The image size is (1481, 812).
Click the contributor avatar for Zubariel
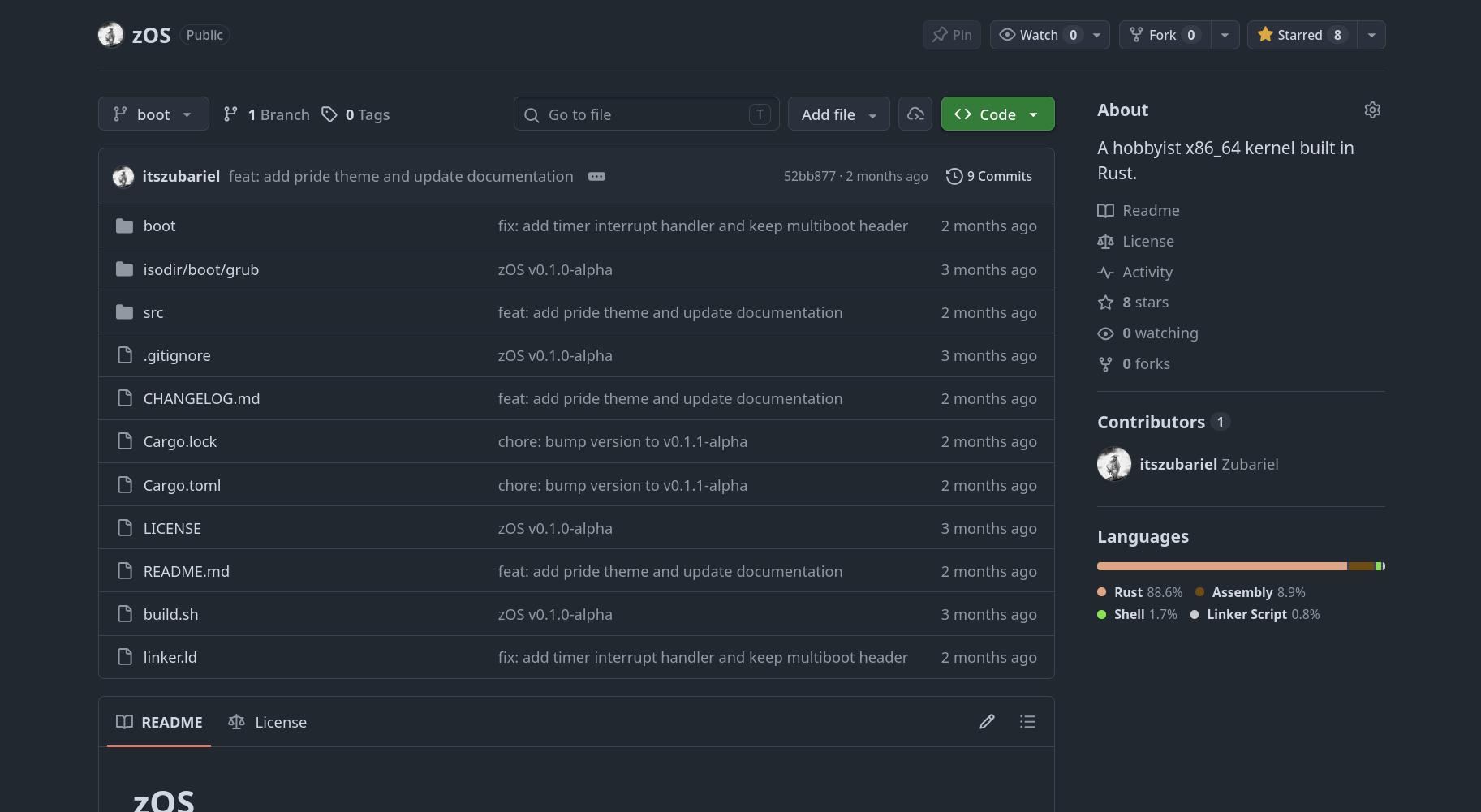coord(1114,464)
